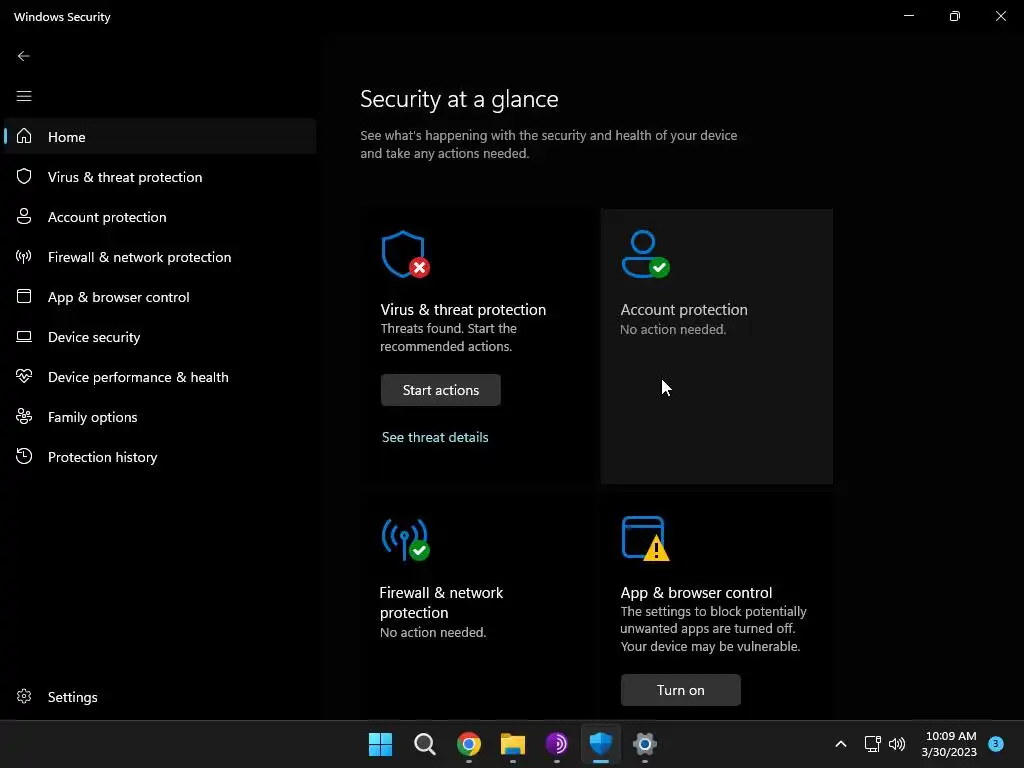The image size is (1024, 768).
Task: Click the Firewall & network protection card title
Action: [x=441, y=602]
